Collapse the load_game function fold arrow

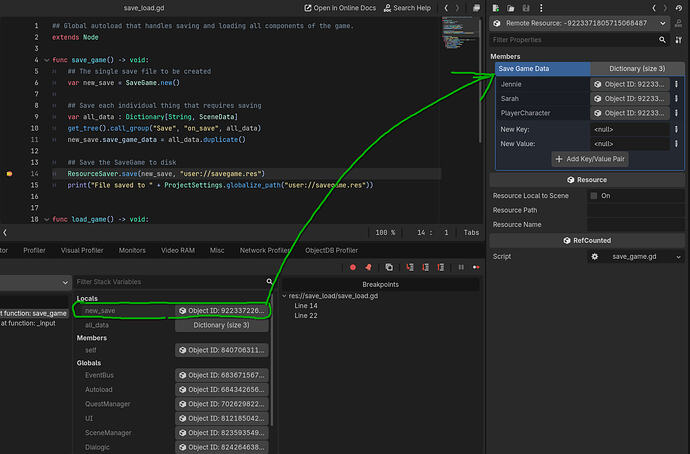pos(44,218)
